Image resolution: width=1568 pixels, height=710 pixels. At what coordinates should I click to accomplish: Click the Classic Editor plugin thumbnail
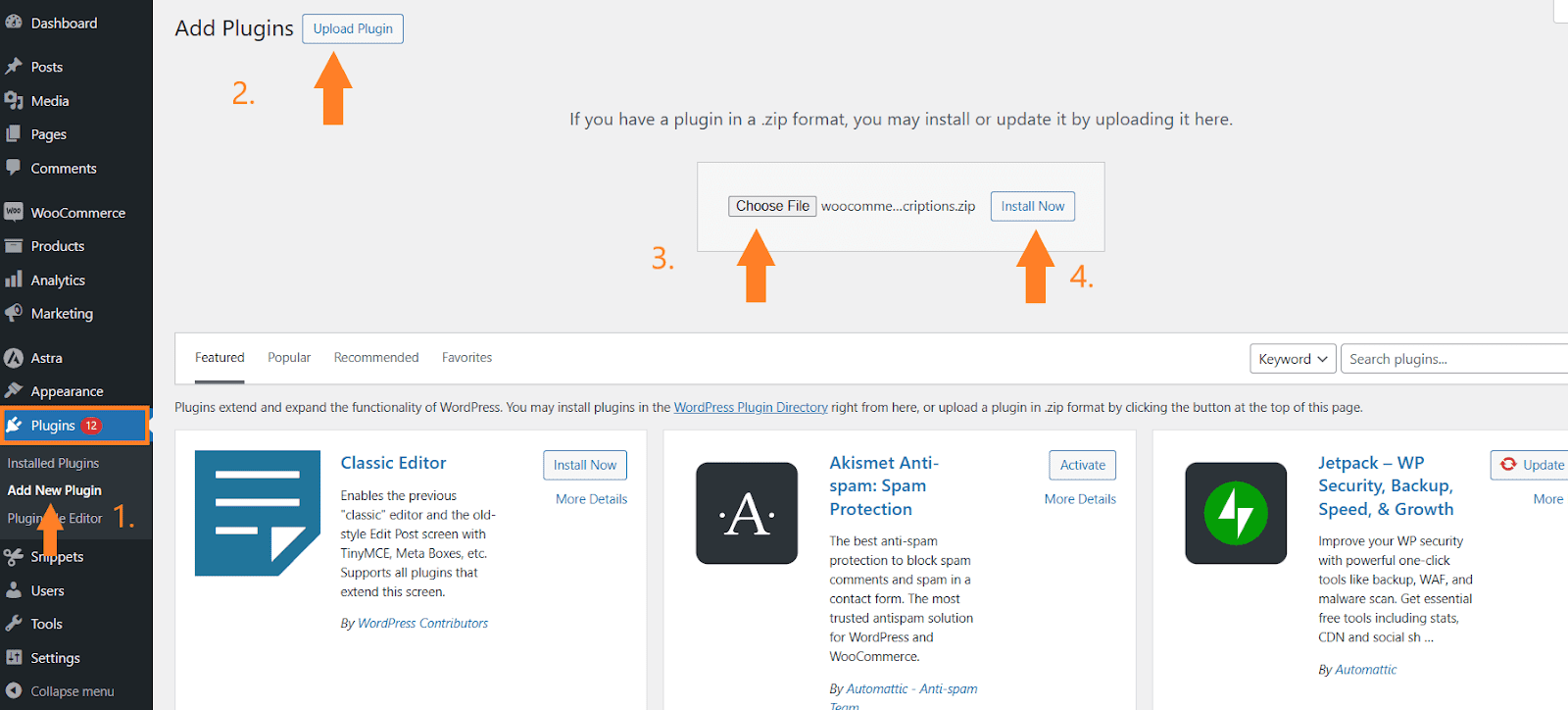tap(258, 513)
